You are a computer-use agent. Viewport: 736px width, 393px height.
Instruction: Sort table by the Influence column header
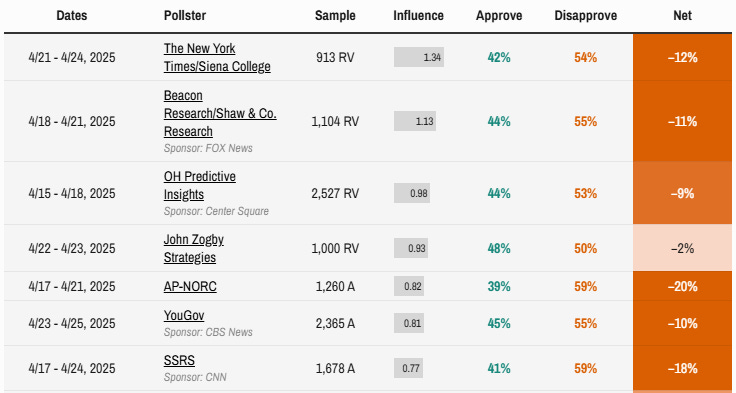point(418,15)
